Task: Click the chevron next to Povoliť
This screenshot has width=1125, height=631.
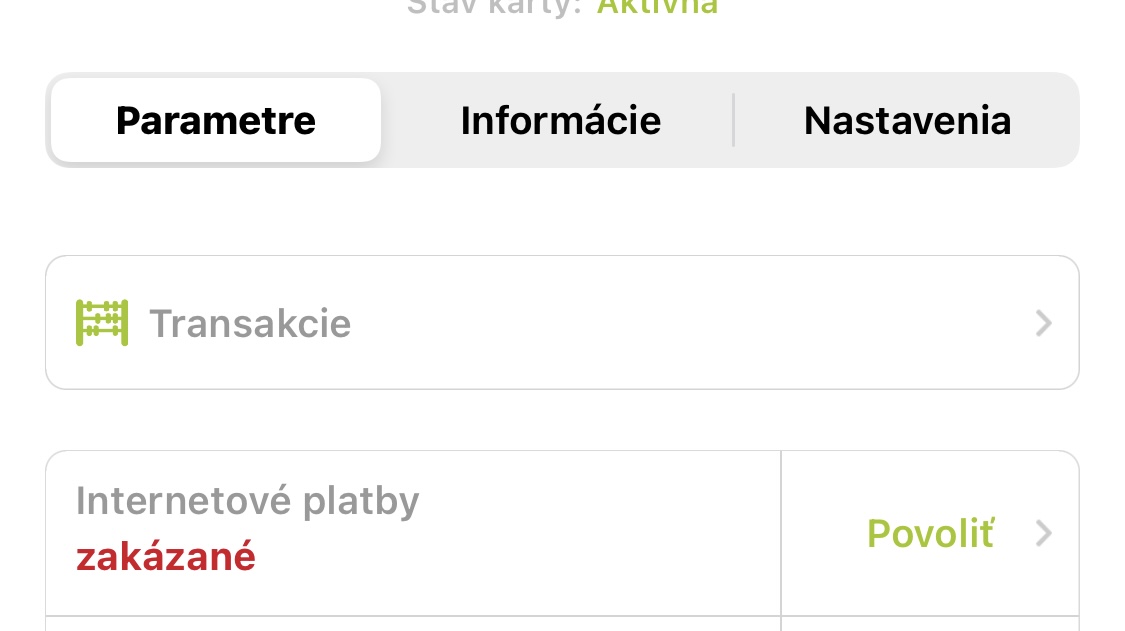Action: point(1043,534)
